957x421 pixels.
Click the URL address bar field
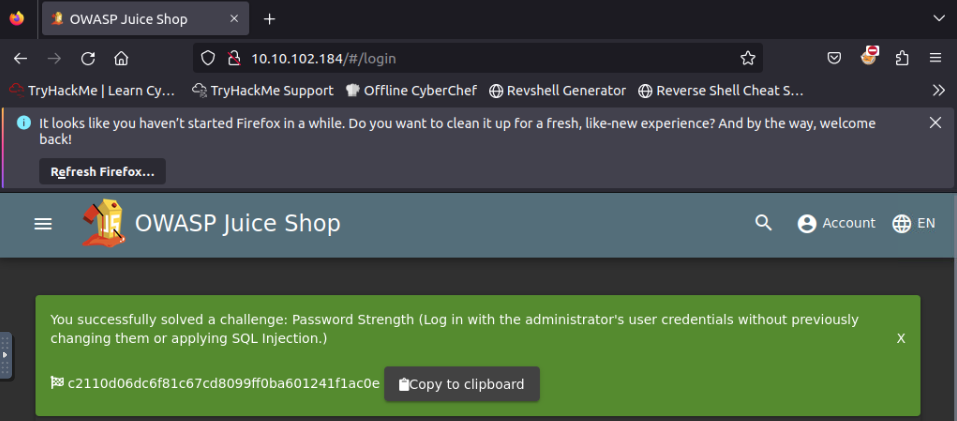click(x=480, y=58)
